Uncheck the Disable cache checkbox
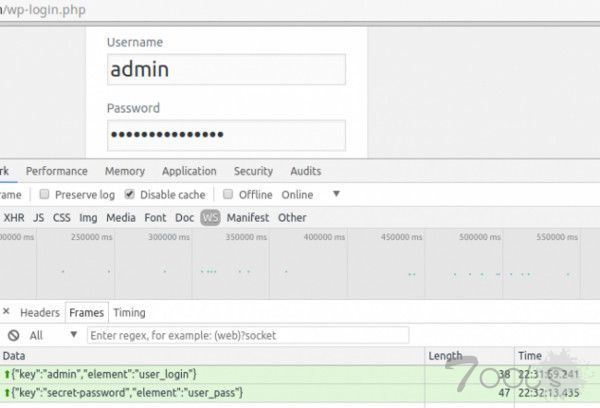 [129, 195]
